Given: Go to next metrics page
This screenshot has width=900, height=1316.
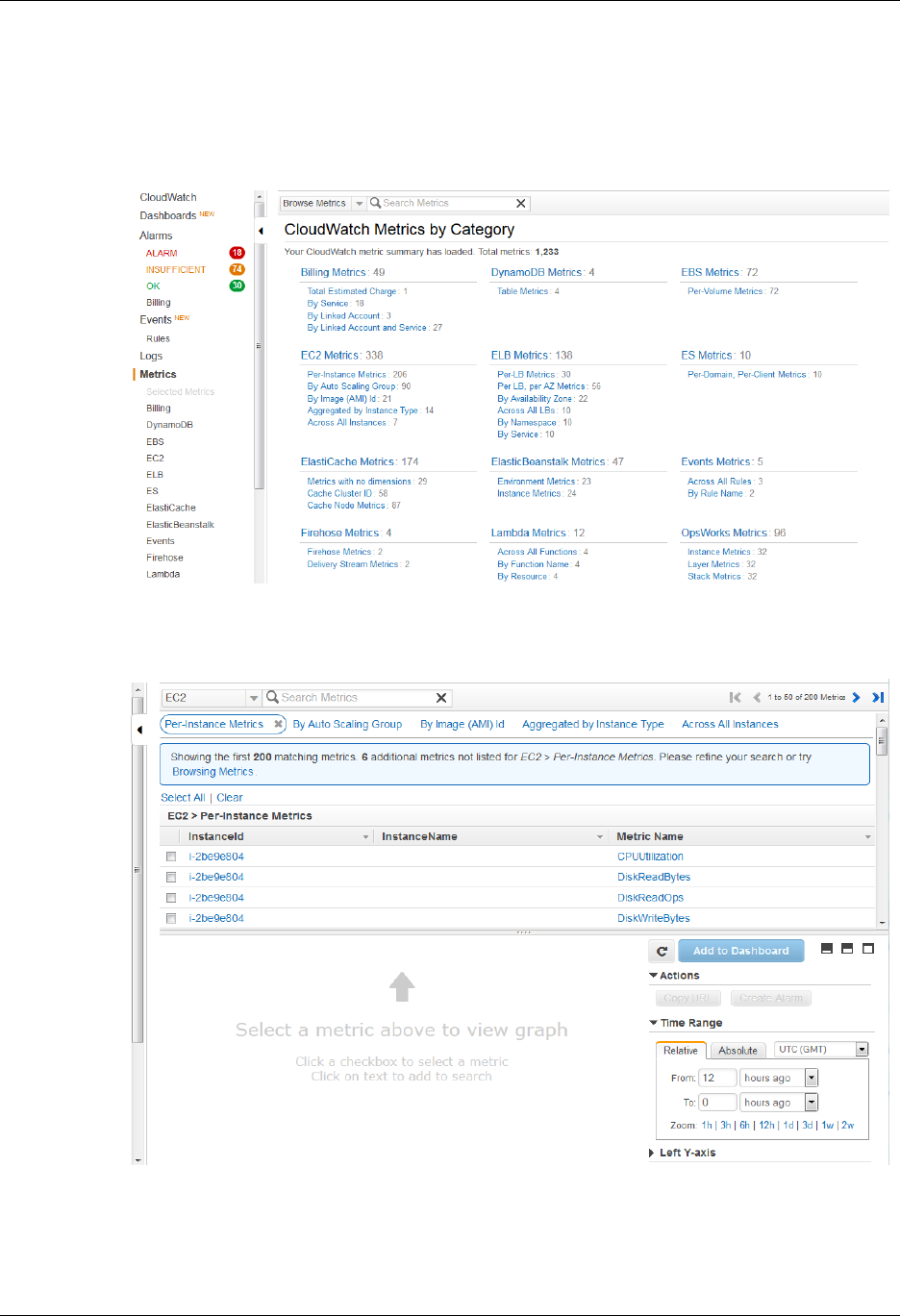Looking at the screenshot, I should click(x=856, y=698).
